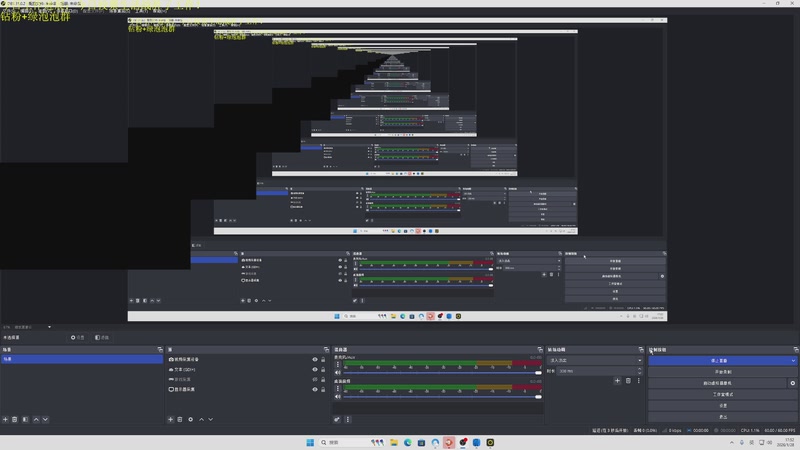Screen dimensions: 800x450
Task: Pop out the Sources dock icon
Action: point(326,349)
